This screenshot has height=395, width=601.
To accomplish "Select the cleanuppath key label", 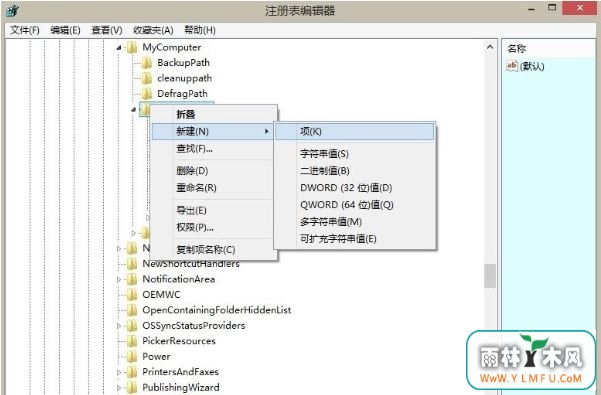I will (185, 79).
